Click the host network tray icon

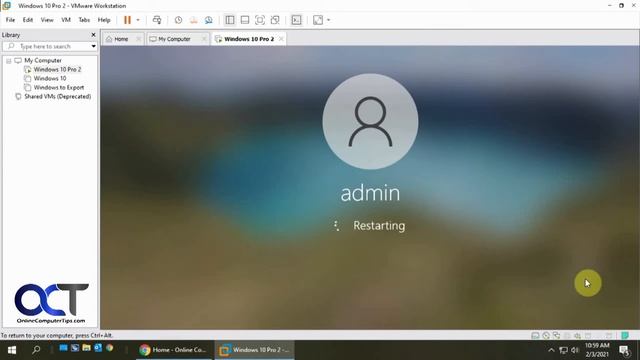(564, 350)
